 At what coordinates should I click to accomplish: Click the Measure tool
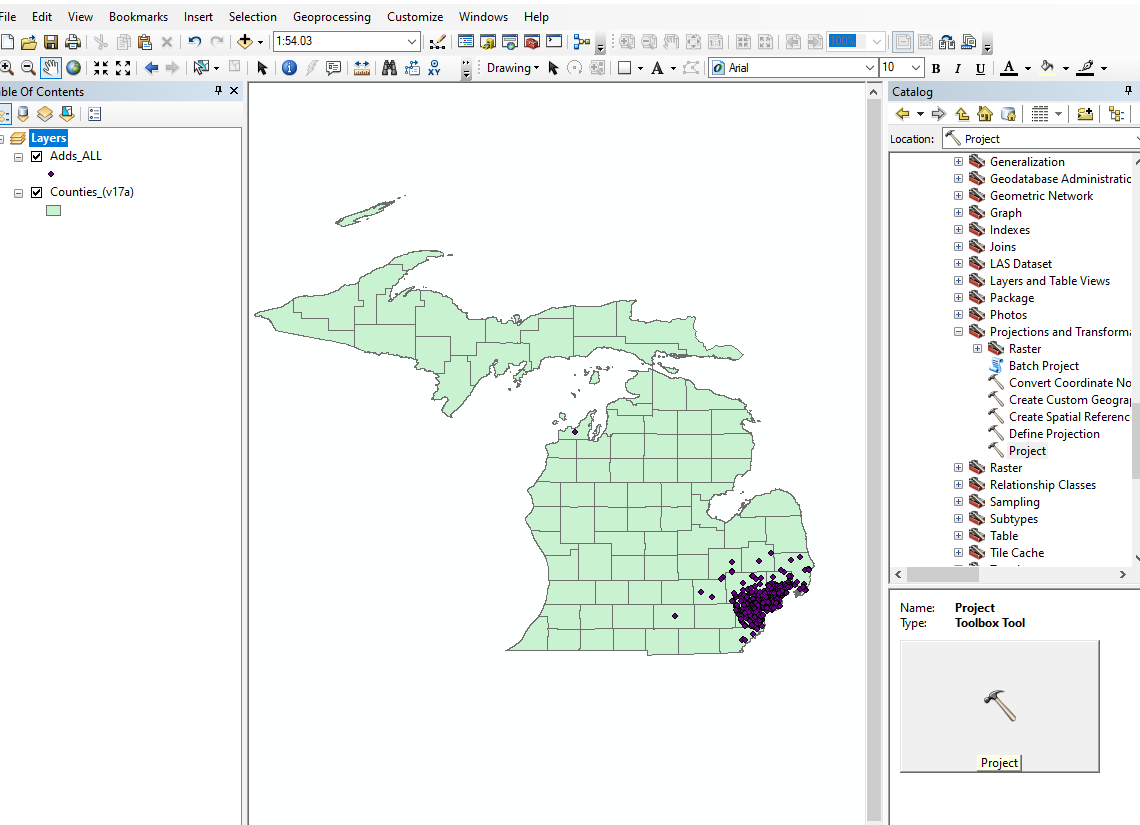[x=361, y=67]
